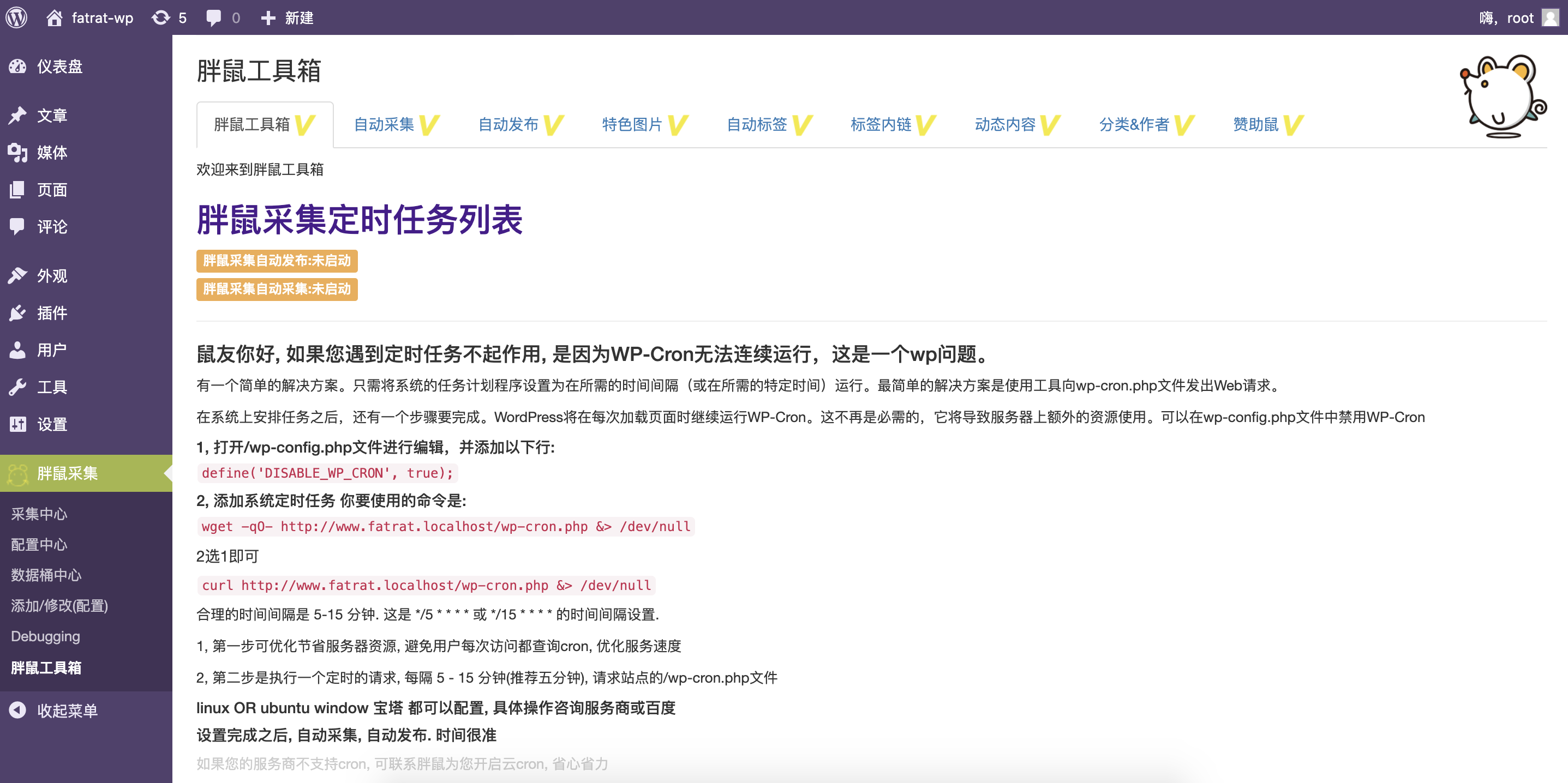Click the 胖鼠采集 mouse icon
The image size is (1568, 783).
tap(17, 473)
